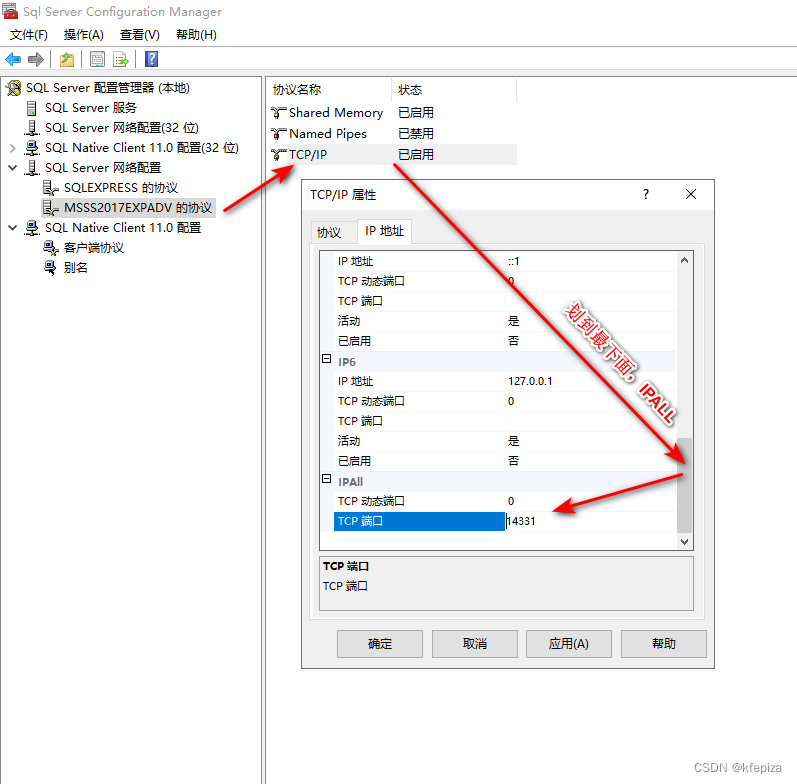Select 客户端协议 tree item
This screenshot has width=797, height=784.
click(x=94, y=248)
